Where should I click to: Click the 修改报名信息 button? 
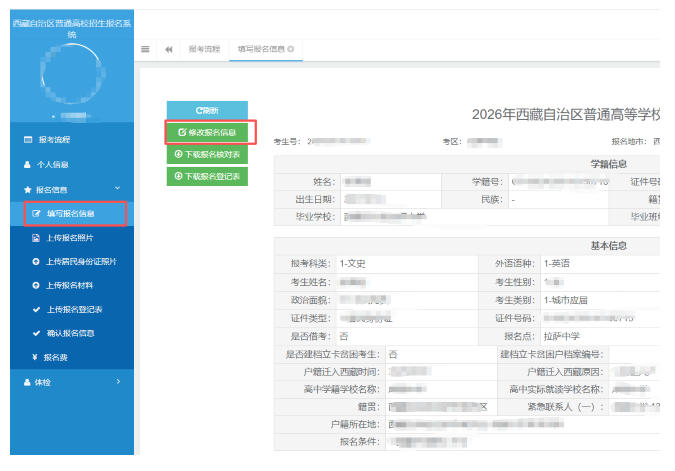pyautogui.click(x=207, y=132)
